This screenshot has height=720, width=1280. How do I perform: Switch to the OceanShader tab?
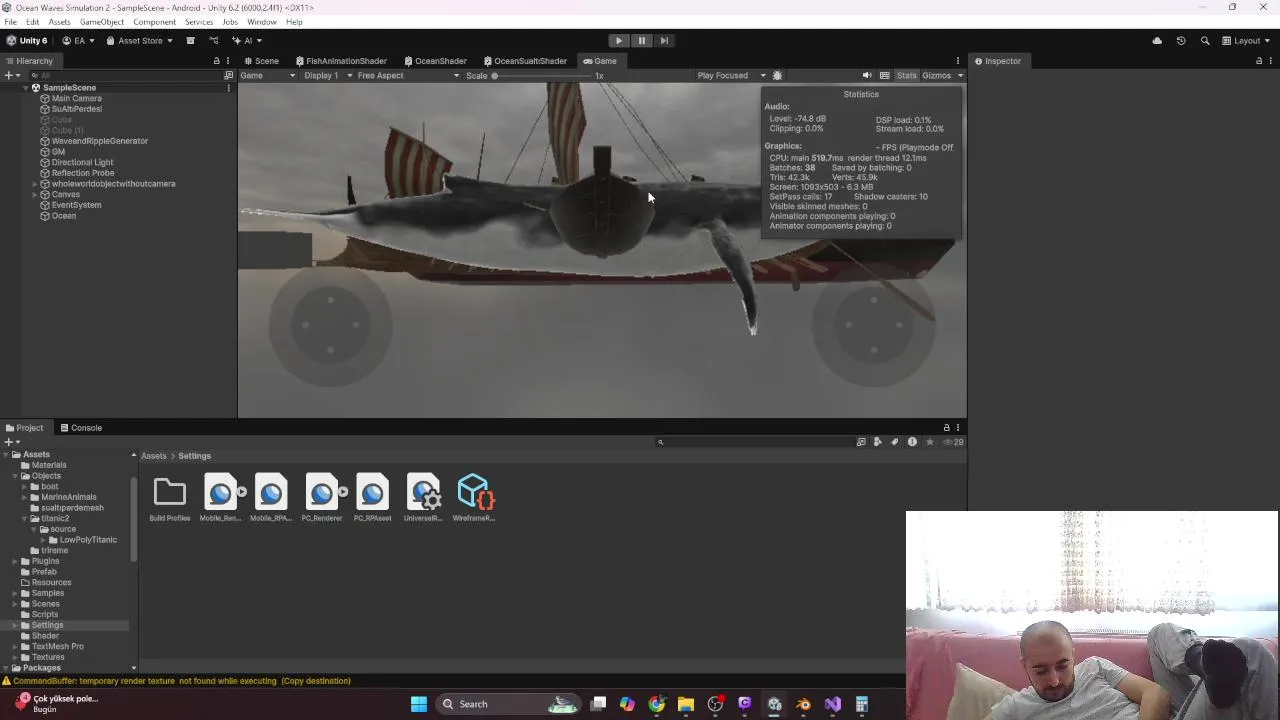click(434, 61)
